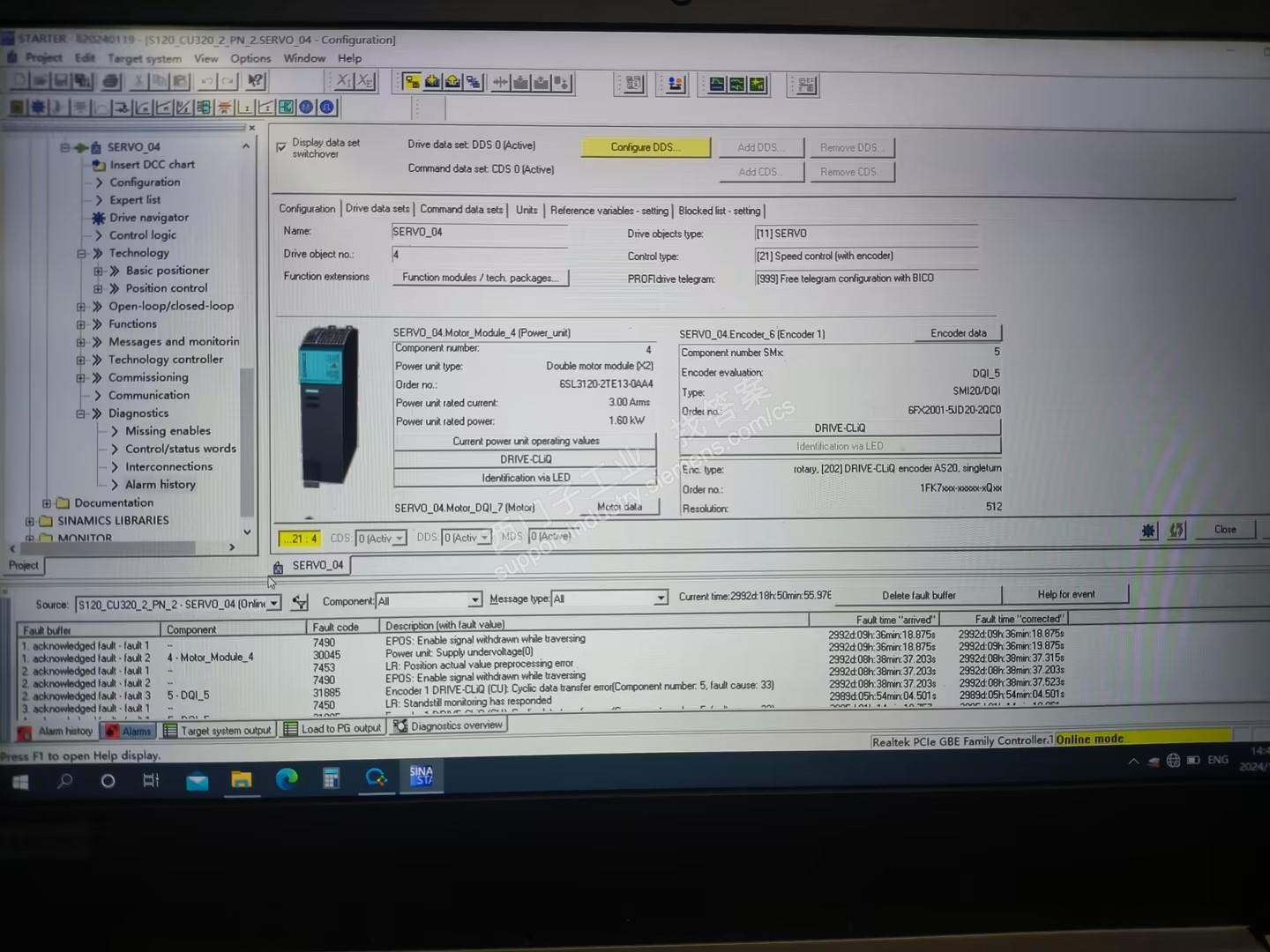Click the Motor data button
1270x952 pixels.
click(620, 507)
